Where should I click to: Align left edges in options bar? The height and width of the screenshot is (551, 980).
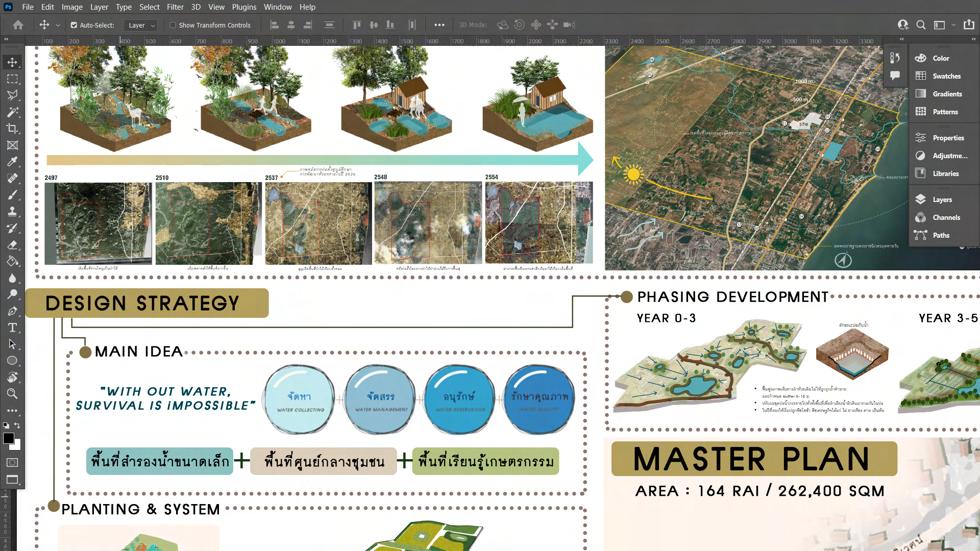[274, 25]
